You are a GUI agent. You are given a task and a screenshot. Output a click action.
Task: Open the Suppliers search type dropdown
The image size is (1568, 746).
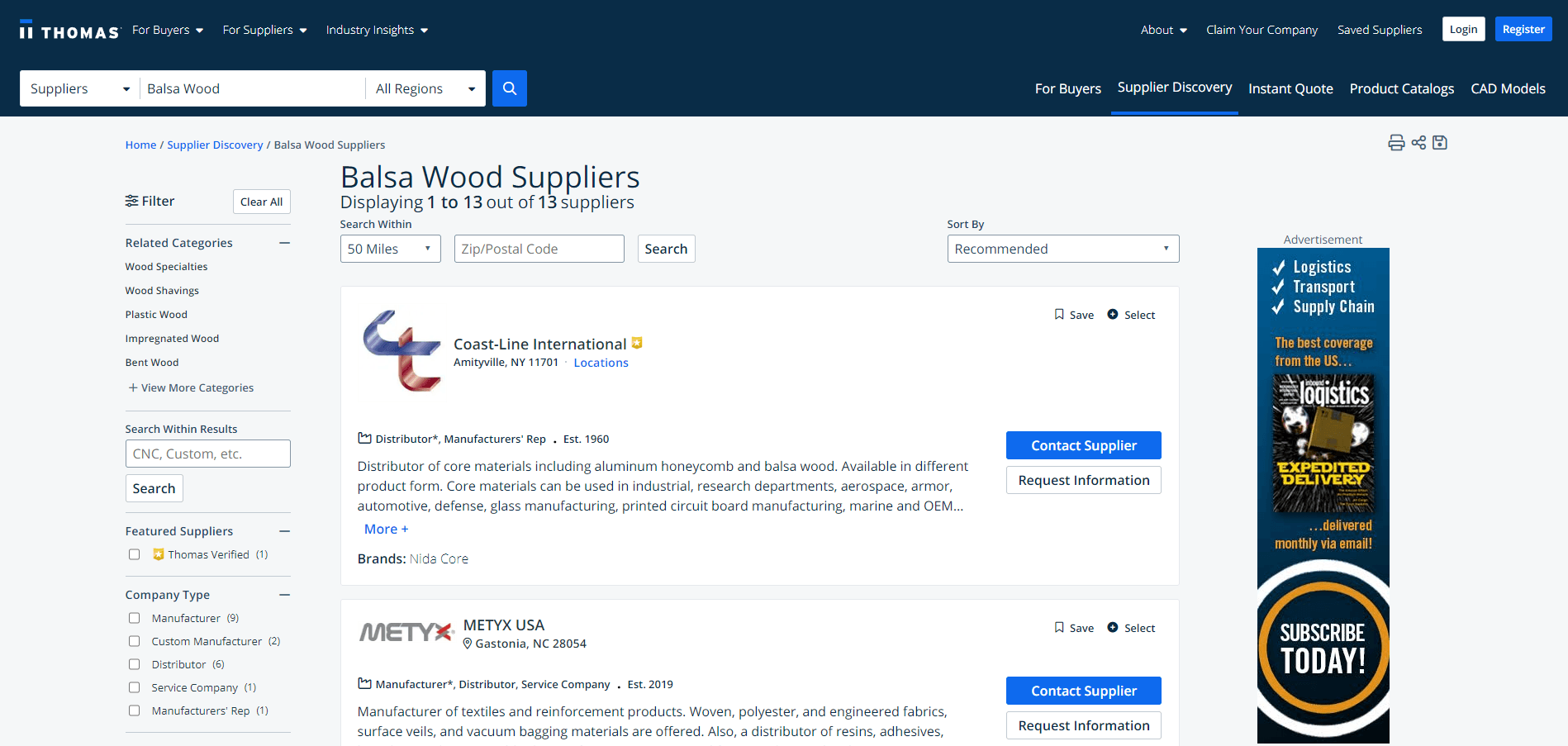(x=79, y=88)
